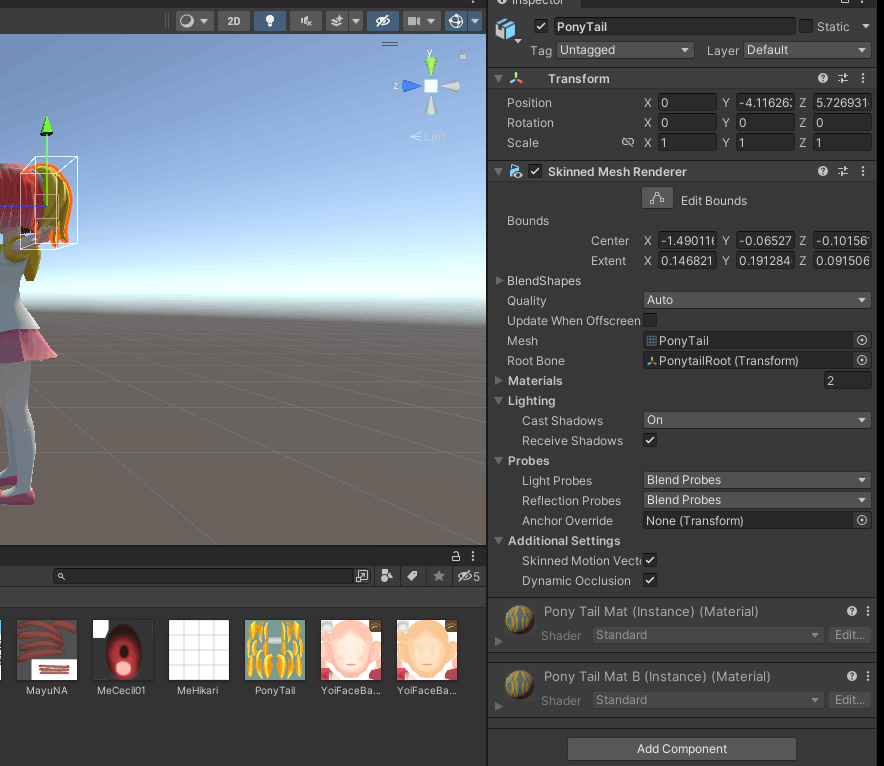
Task: Open Transform component help icon
Action: 823,78
